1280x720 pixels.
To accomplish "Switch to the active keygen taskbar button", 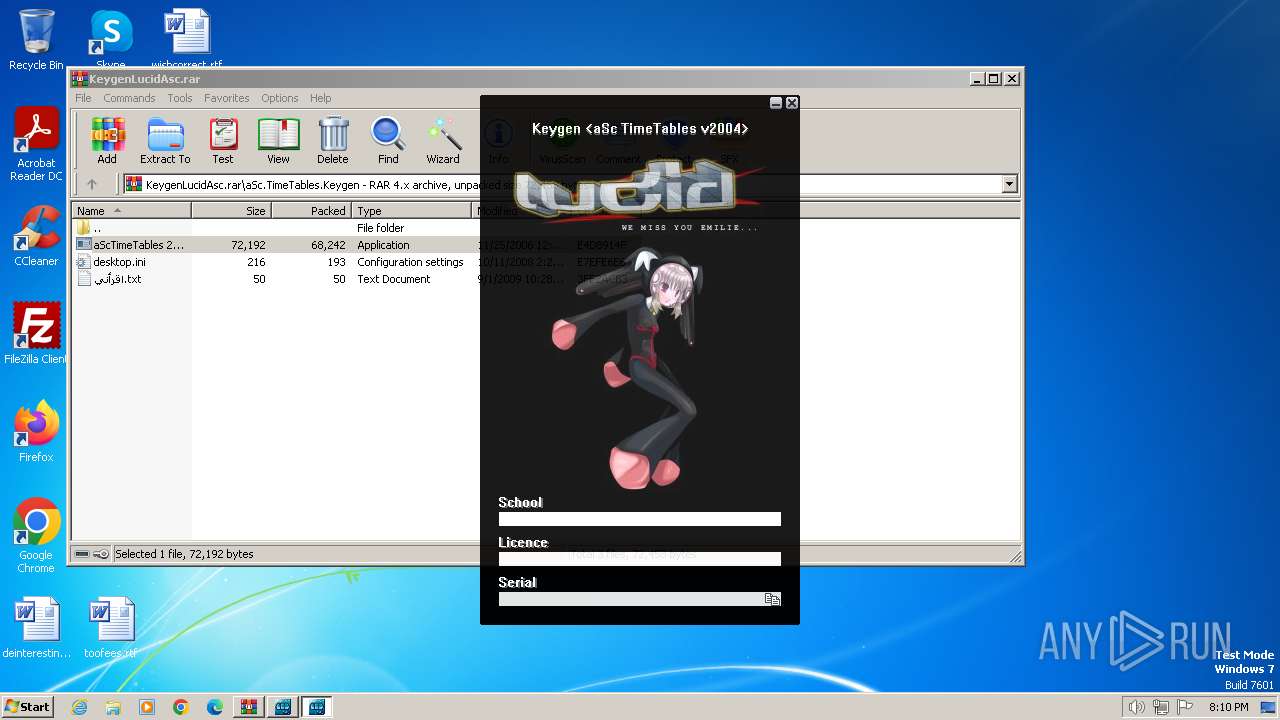I will (x=317, y=707).
